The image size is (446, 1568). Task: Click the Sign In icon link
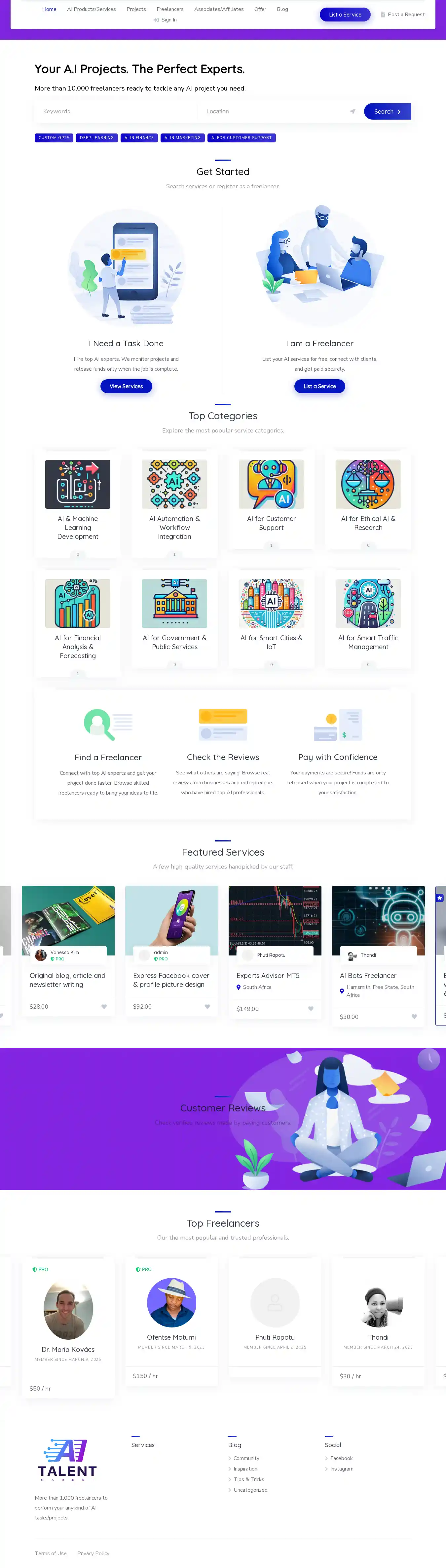click(x=156, y=20)
